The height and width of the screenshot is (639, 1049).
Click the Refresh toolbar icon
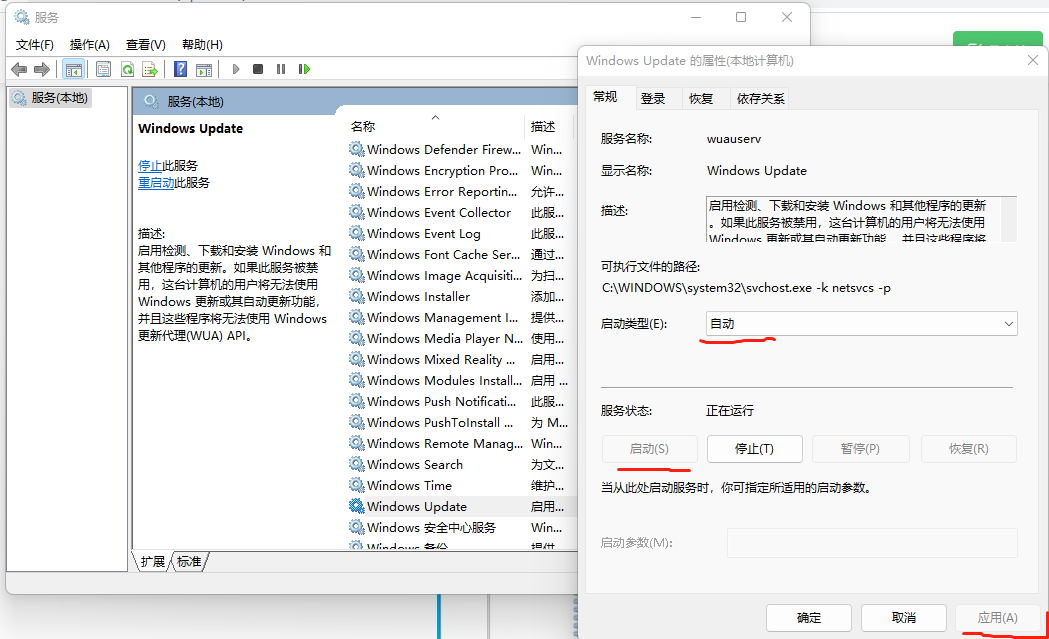pos(127,69)
